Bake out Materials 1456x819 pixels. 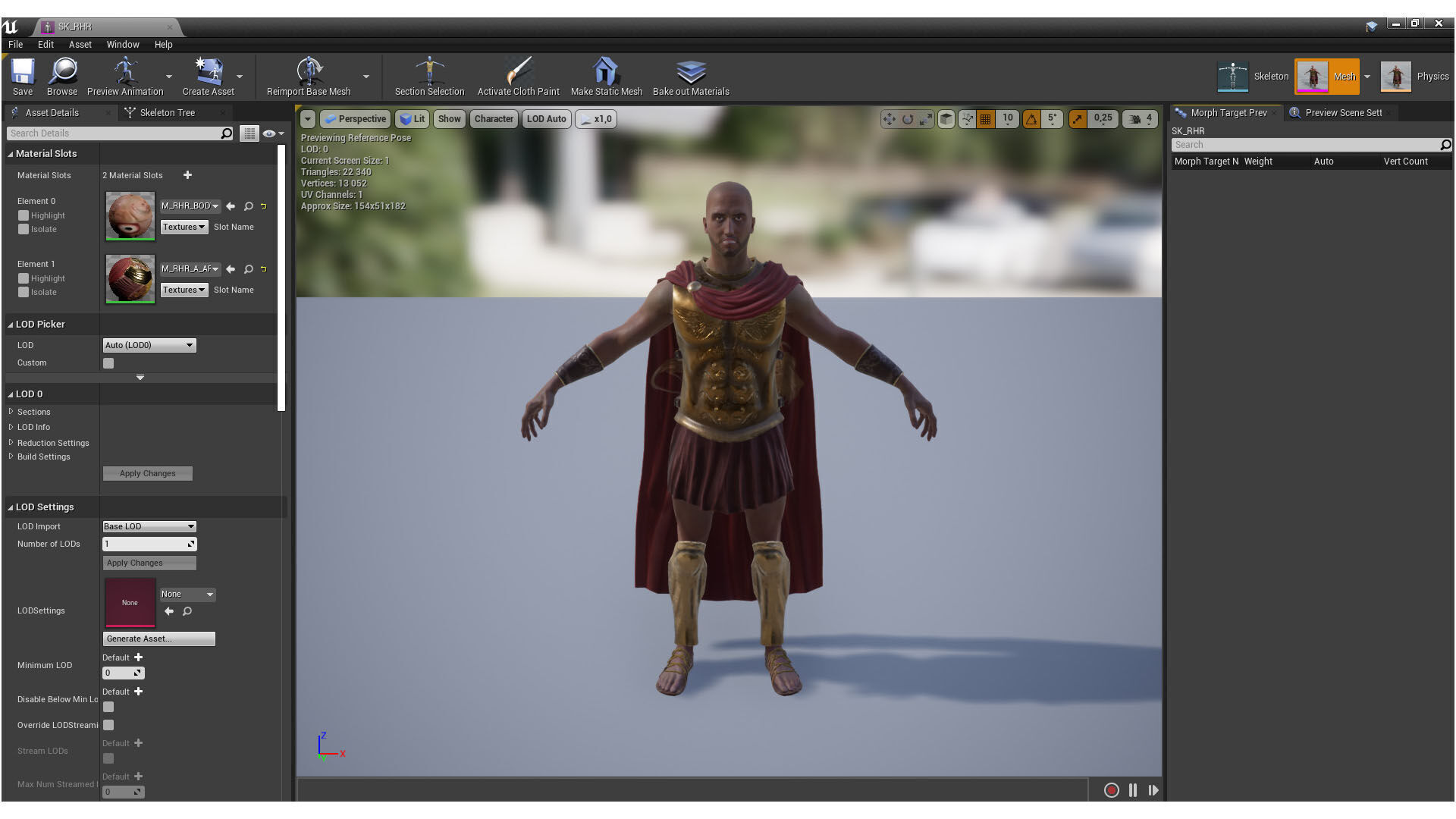click(x=691, y=77)
